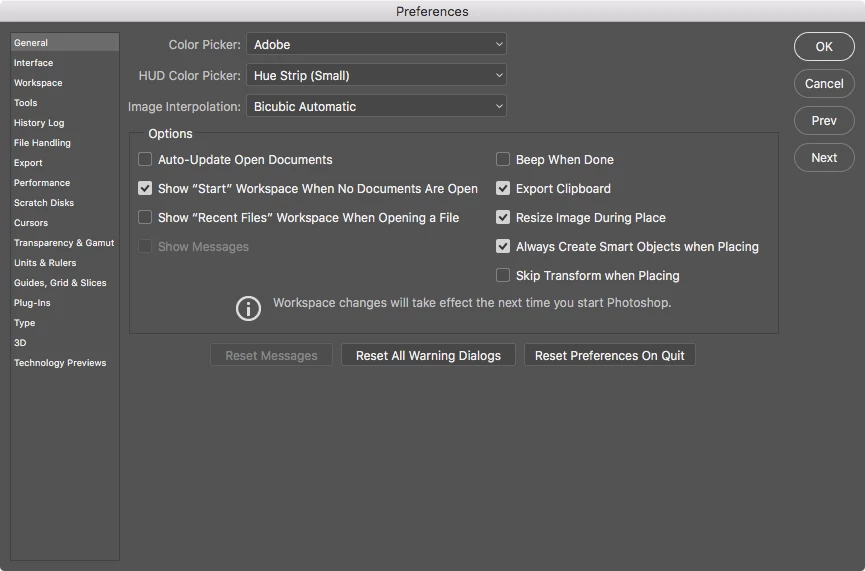Viewport: 865px width, 571px height.
Task: Disable the Export Clipboard checkbox
Action: coord(503,189)
